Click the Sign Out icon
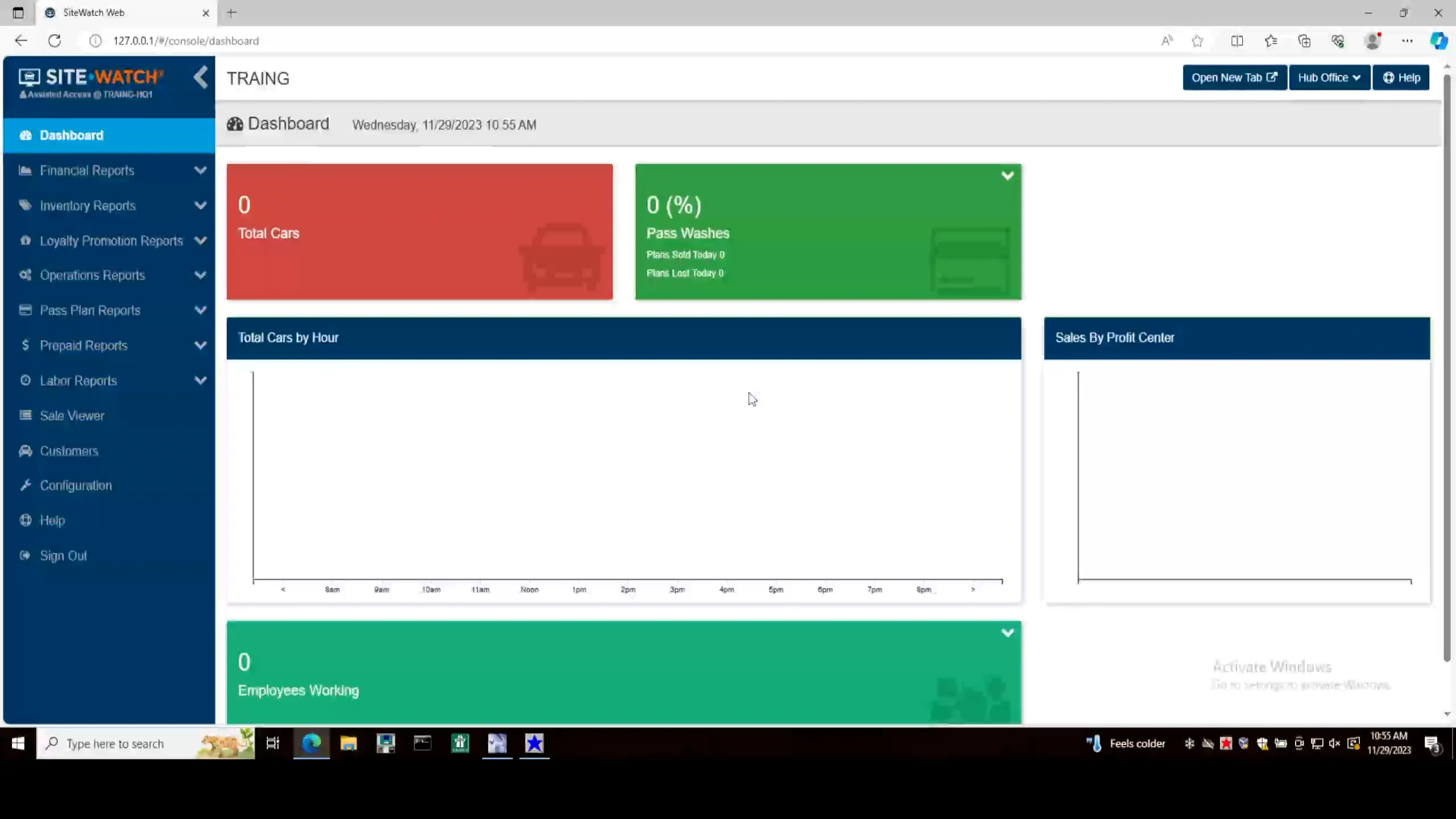This screenshot has height=819, width=1456. click(x=26, y=555)
